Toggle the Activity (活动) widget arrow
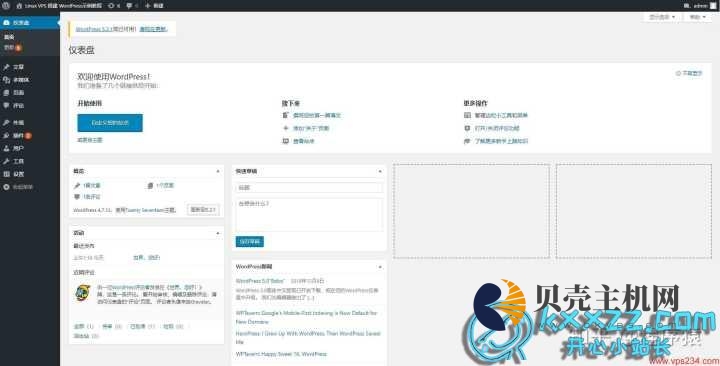The image size is (720, 366). [x=218, y=233]
